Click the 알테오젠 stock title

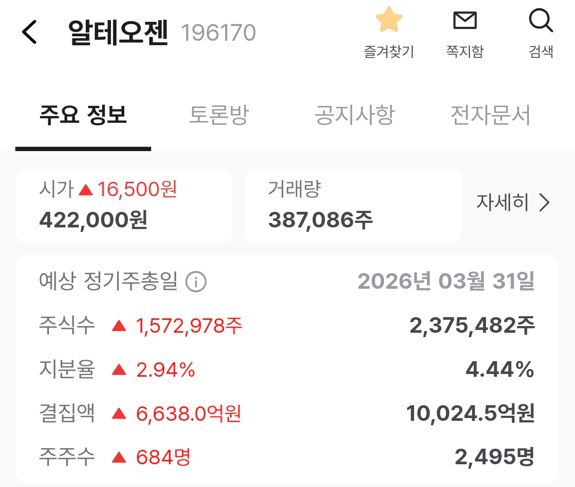click(x=118, y=33)
